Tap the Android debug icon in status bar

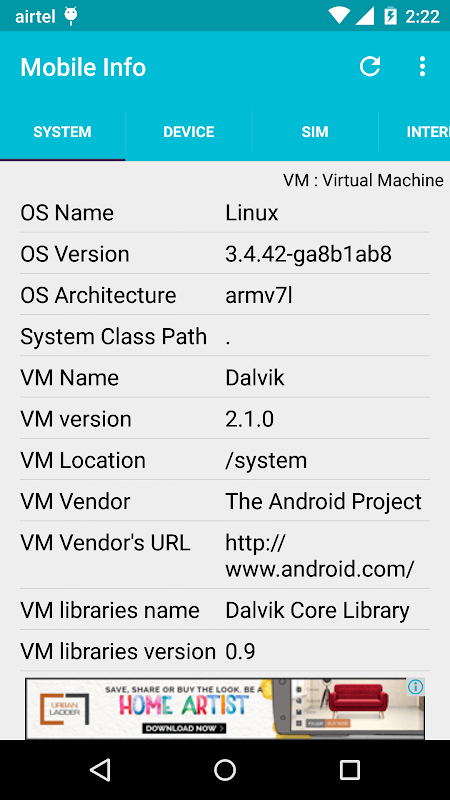click(70, 16)
